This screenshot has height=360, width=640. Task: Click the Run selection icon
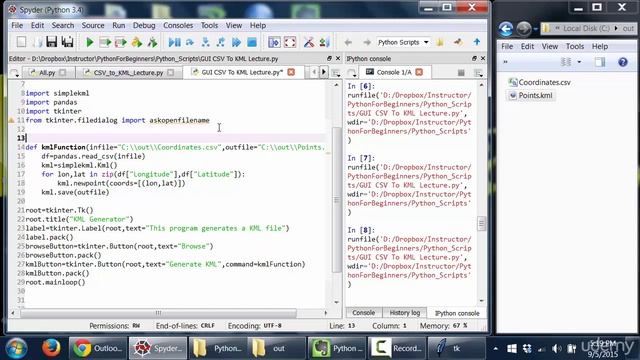(137, 42)
